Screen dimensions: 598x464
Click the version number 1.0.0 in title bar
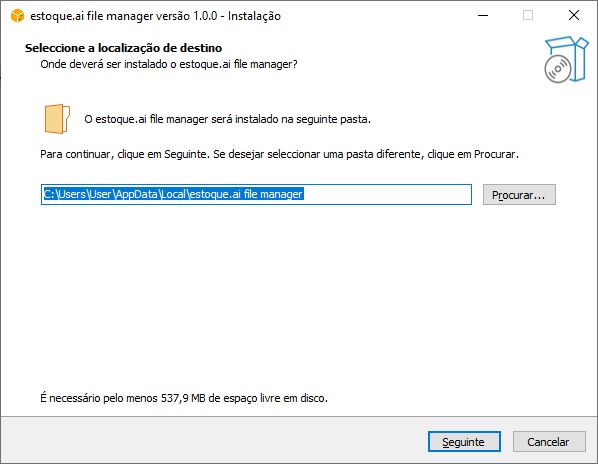pyautogui.click(x=205, y=16)
